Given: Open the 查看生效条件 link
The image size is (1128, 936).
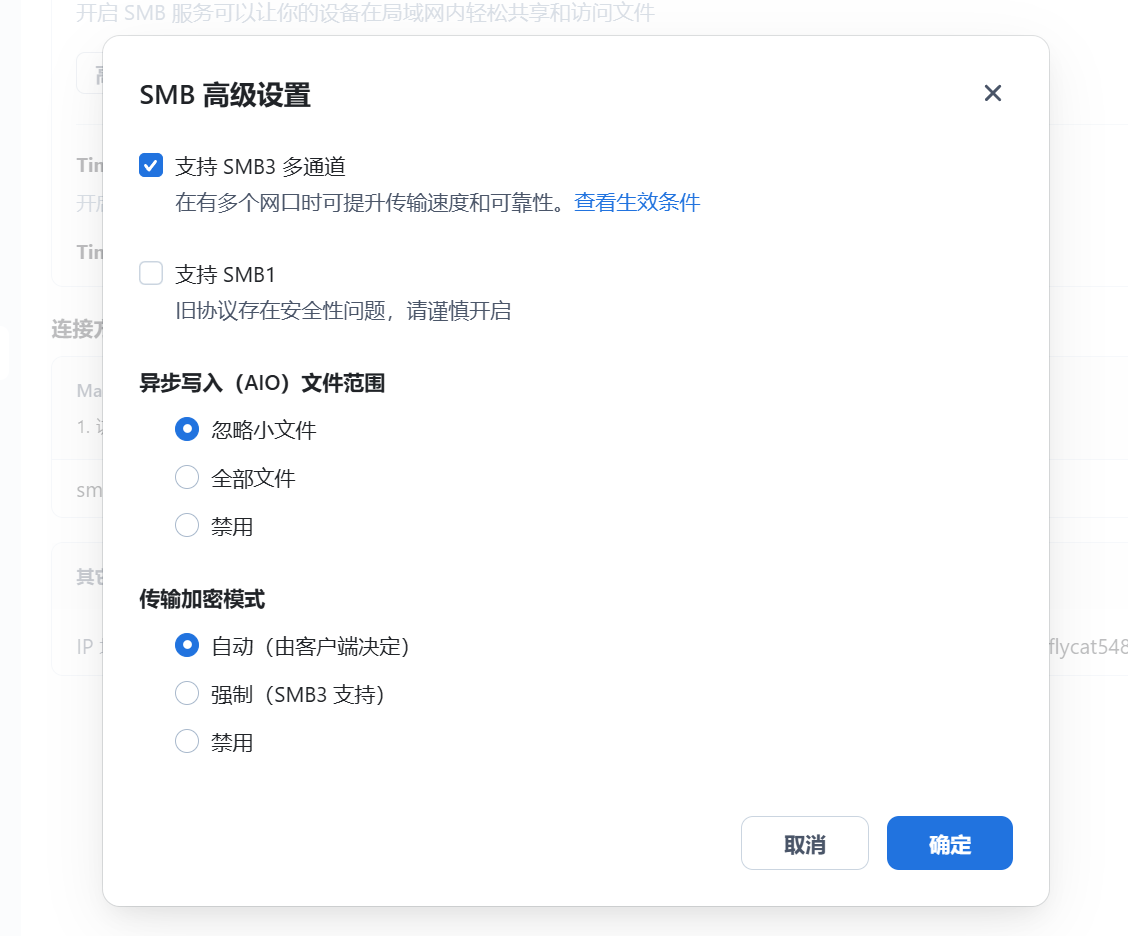Looking at the screenshot, I should click(x=637, y=203).
